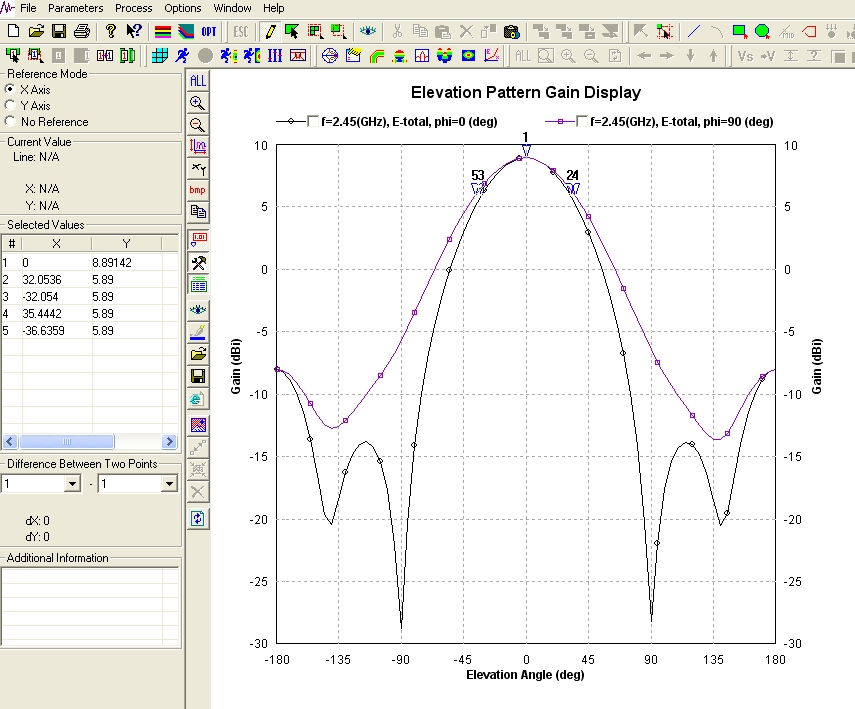Select the X Axis reference mode
This screenshot has width=855, height=709.
click(x=11, y=90)
